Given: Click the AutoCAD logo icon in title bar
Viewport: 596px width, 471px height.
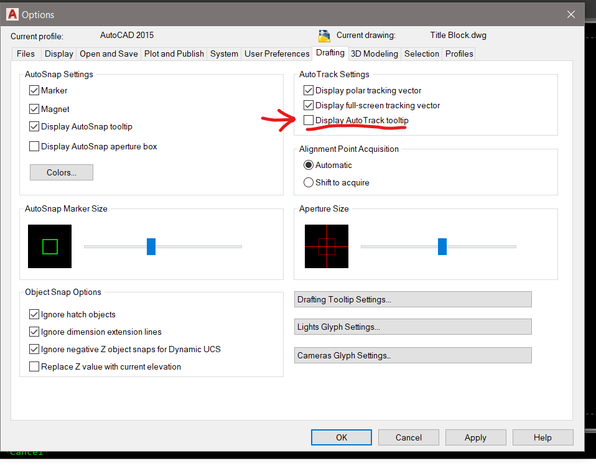Looking at the screenshot, I should coord(12,14).
